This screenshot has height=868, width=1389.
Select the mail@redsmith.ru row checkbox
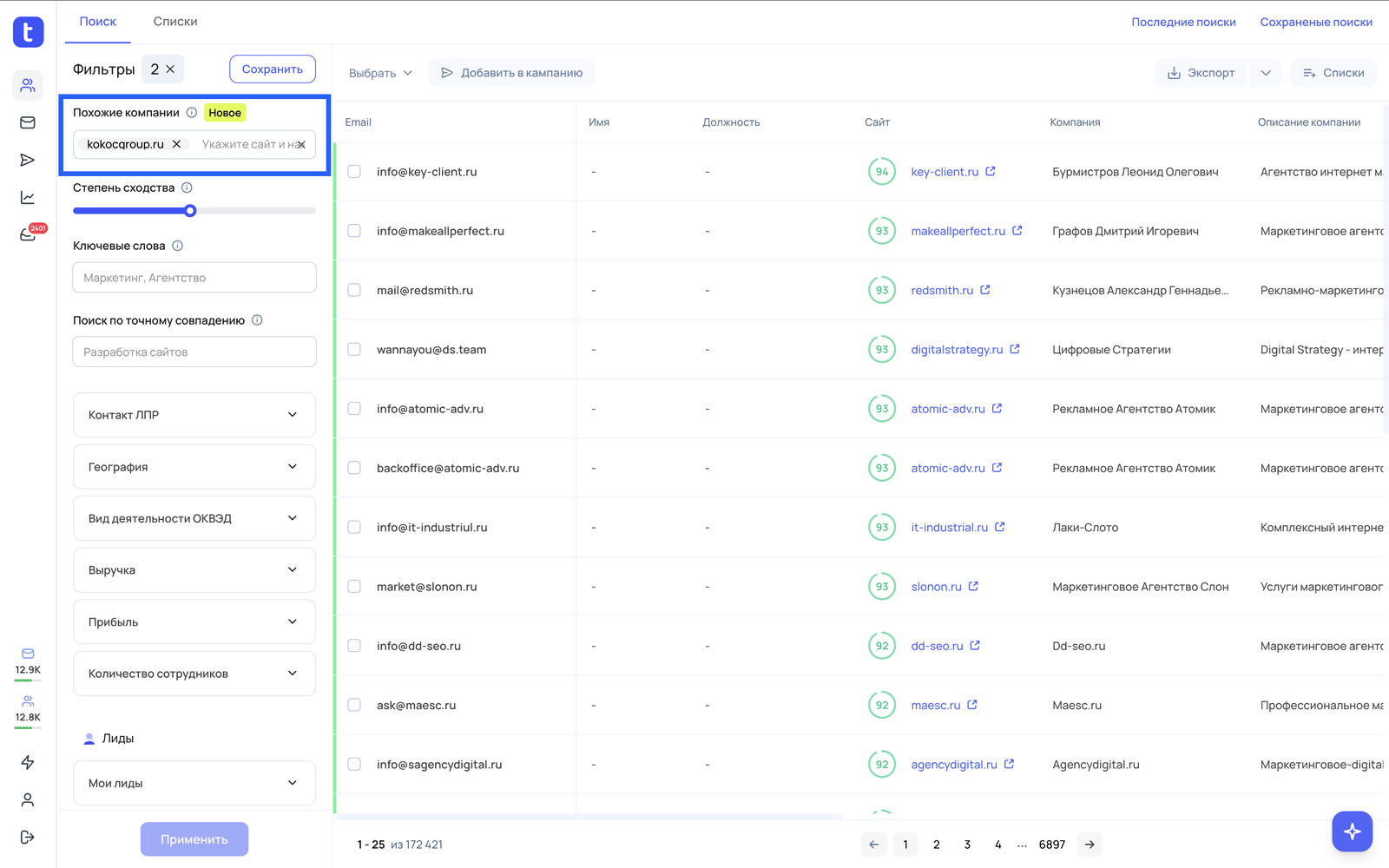coord(354,290)
